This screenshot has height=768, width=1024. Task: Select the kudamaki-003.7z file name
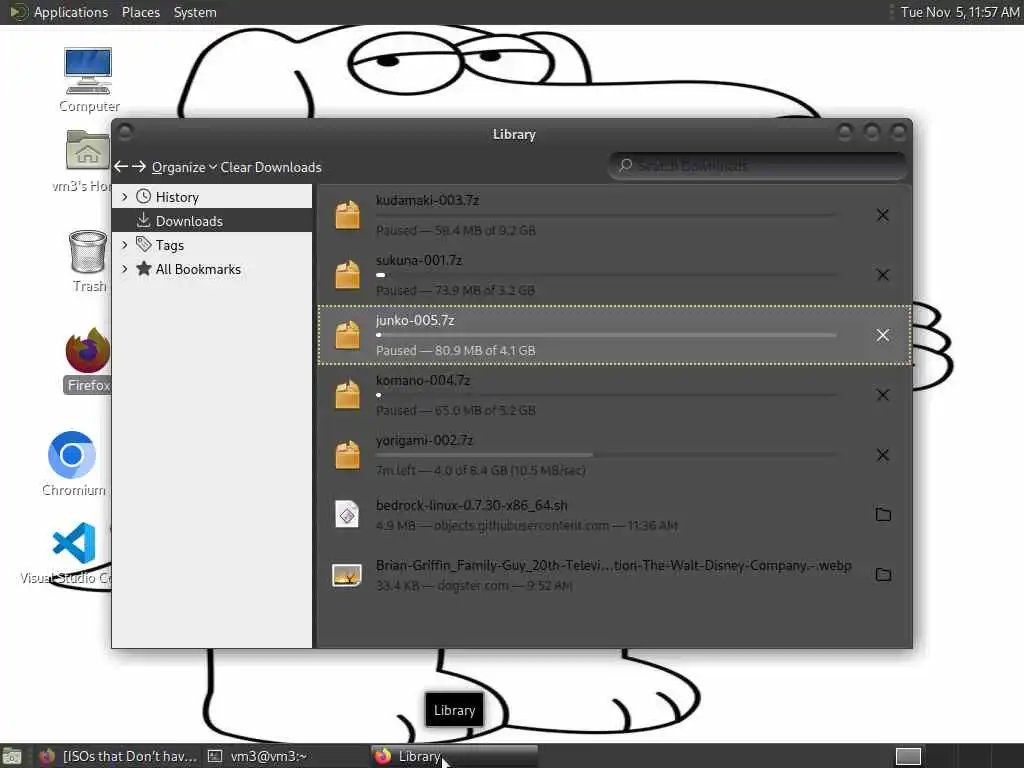tap(428, 200)
